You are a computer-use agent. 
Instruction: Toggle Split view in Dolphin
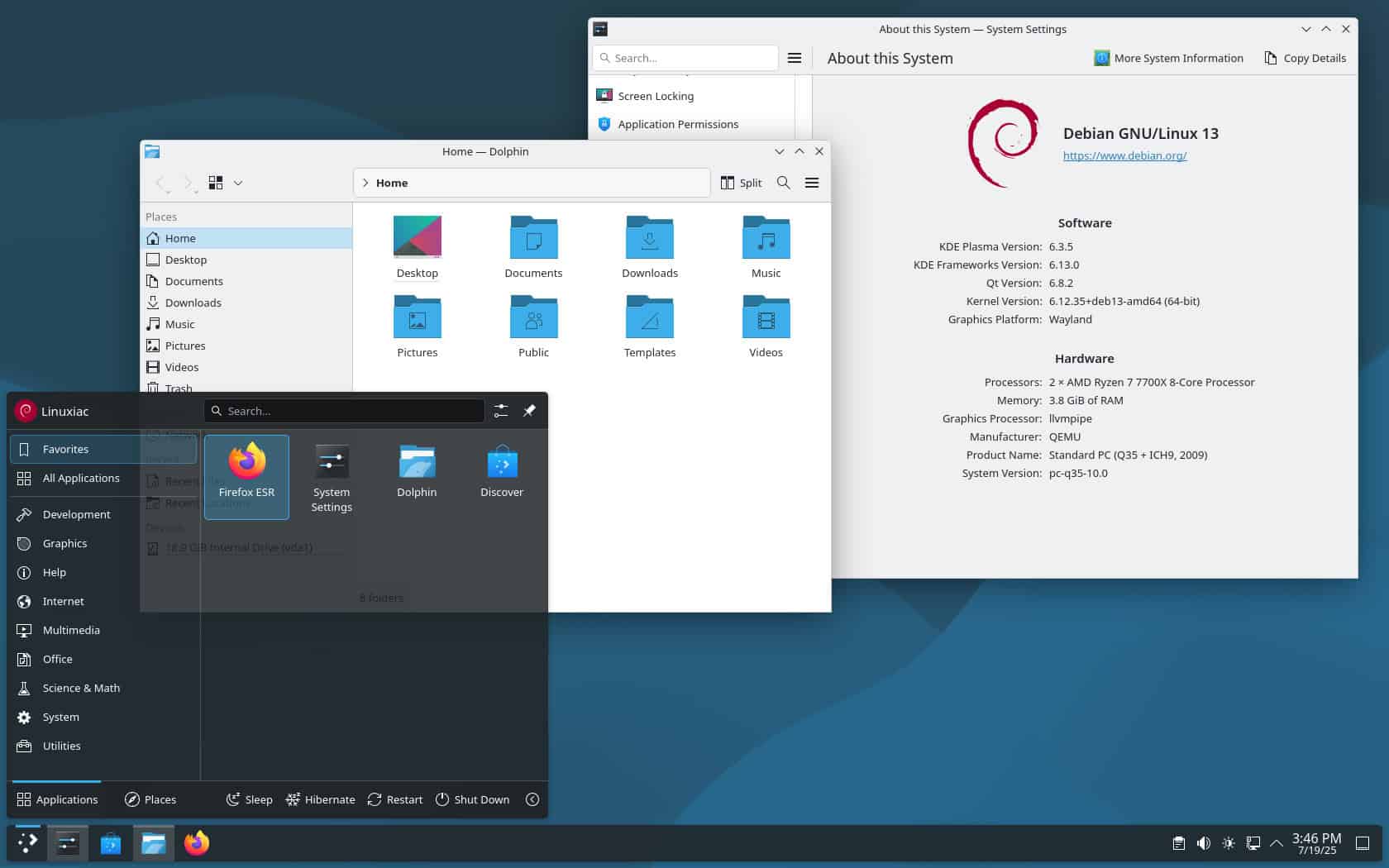pyautogui.click(x=741, y=183)
